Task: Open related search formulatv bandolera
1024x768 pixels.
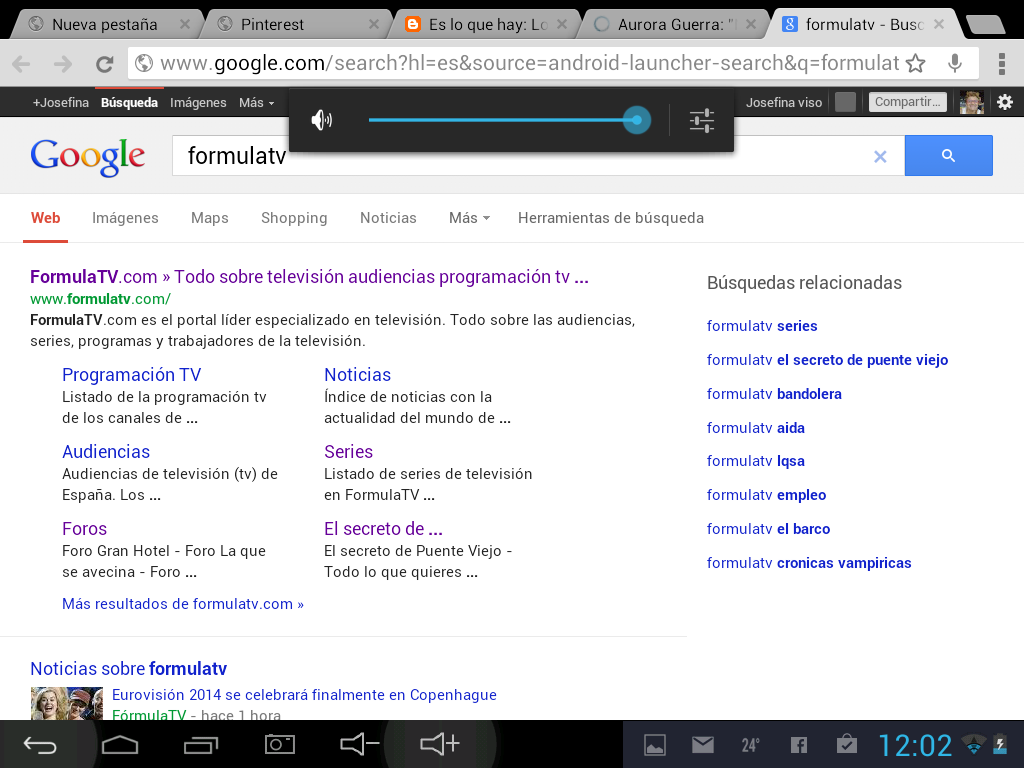Action: pos(774,394)
